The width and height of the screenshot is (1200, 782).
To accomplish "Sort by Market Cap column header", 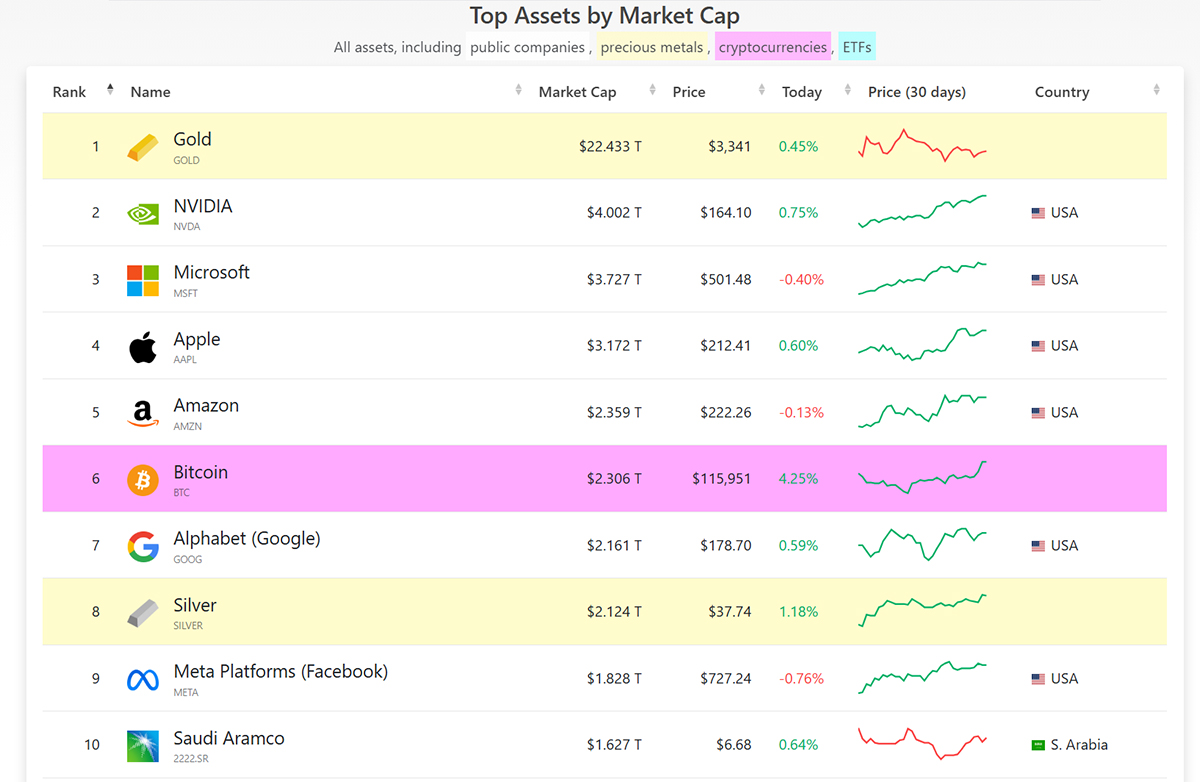I will click(577, 92).
